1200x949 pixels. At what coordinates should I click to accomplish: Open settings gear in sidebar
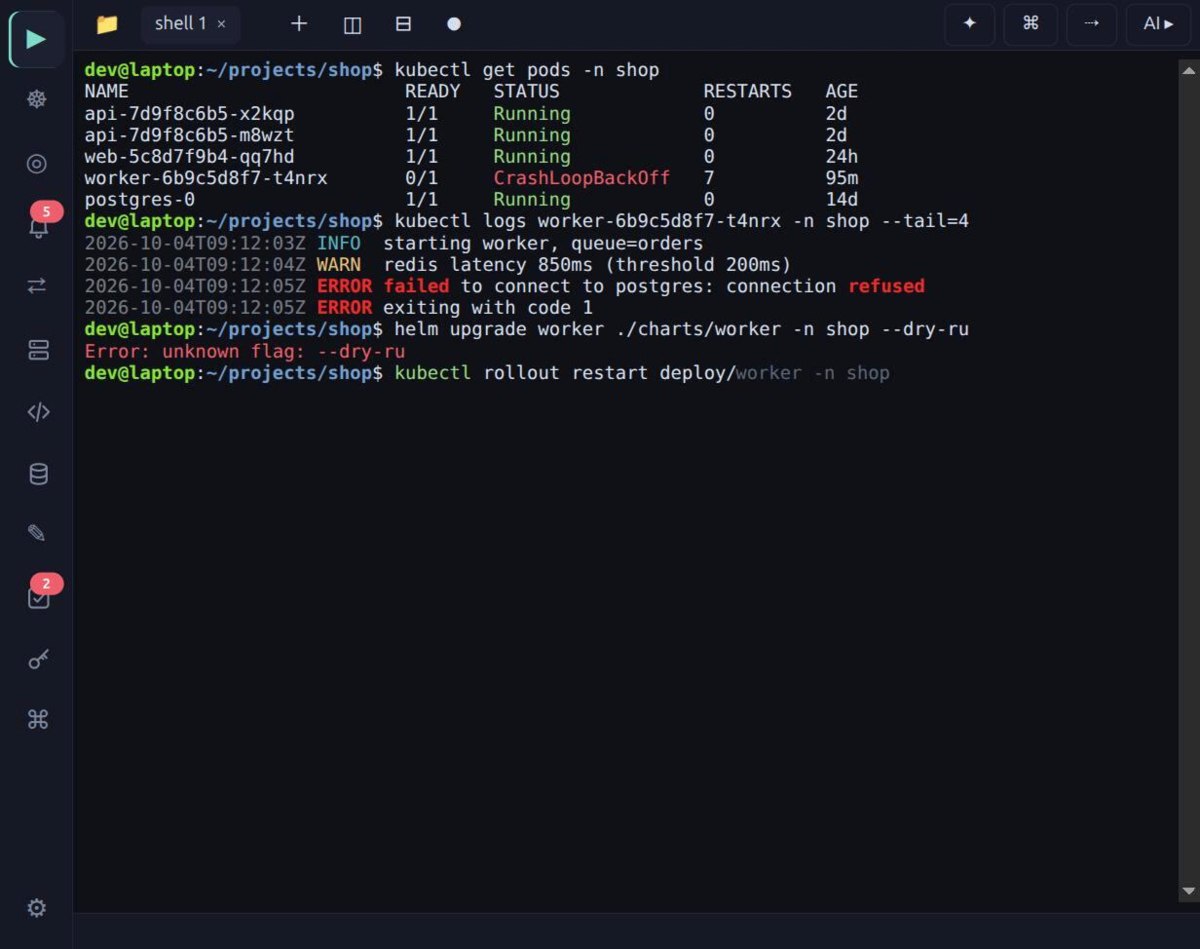point(37,908)
